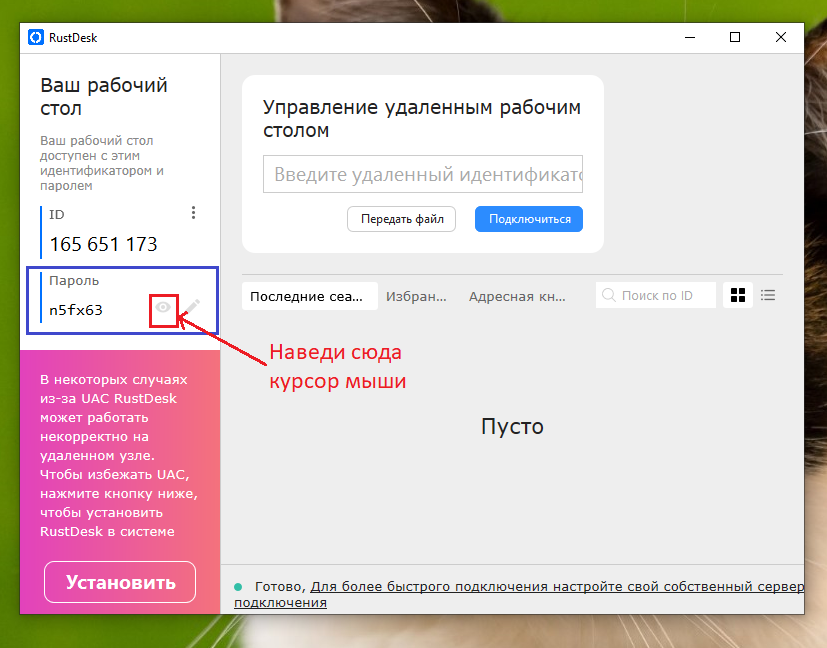Viewport: 827px width, 648px height.
Task: Click the password value n5fx63
Action: (76, 310)
